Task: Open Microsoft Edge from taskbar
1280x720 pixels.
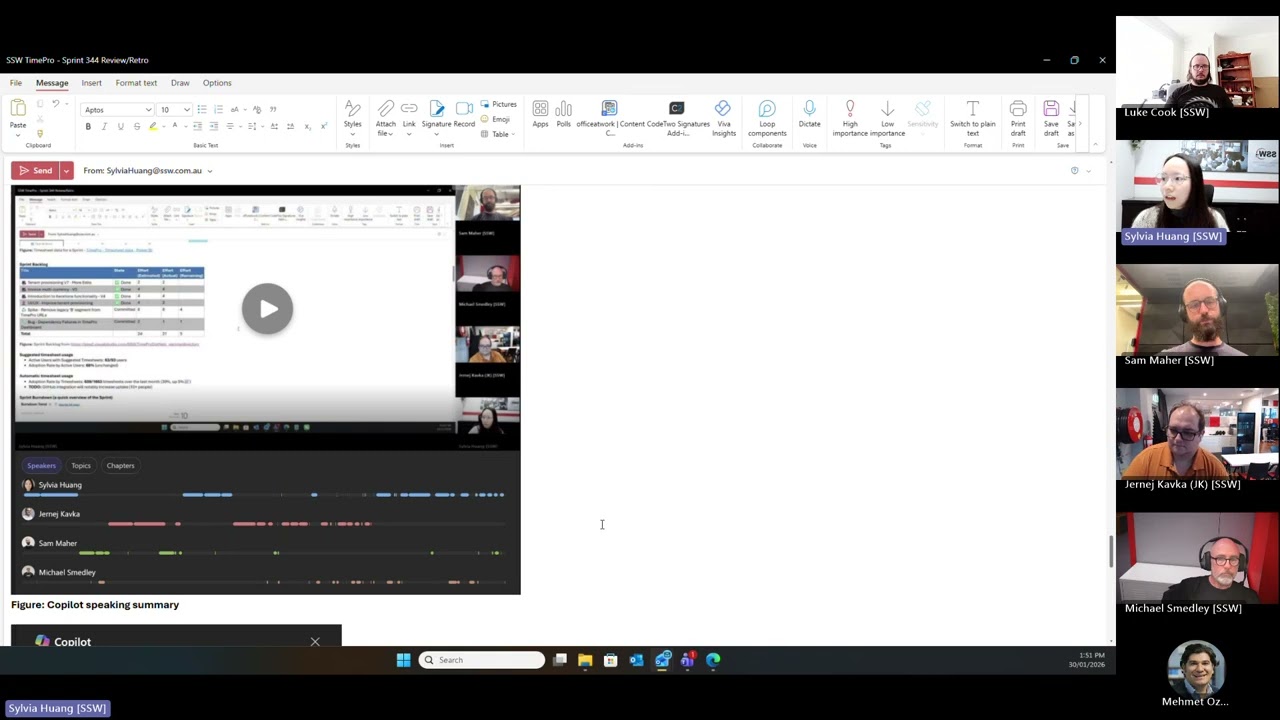Action: pyautogui.click(x=713, y=660)
